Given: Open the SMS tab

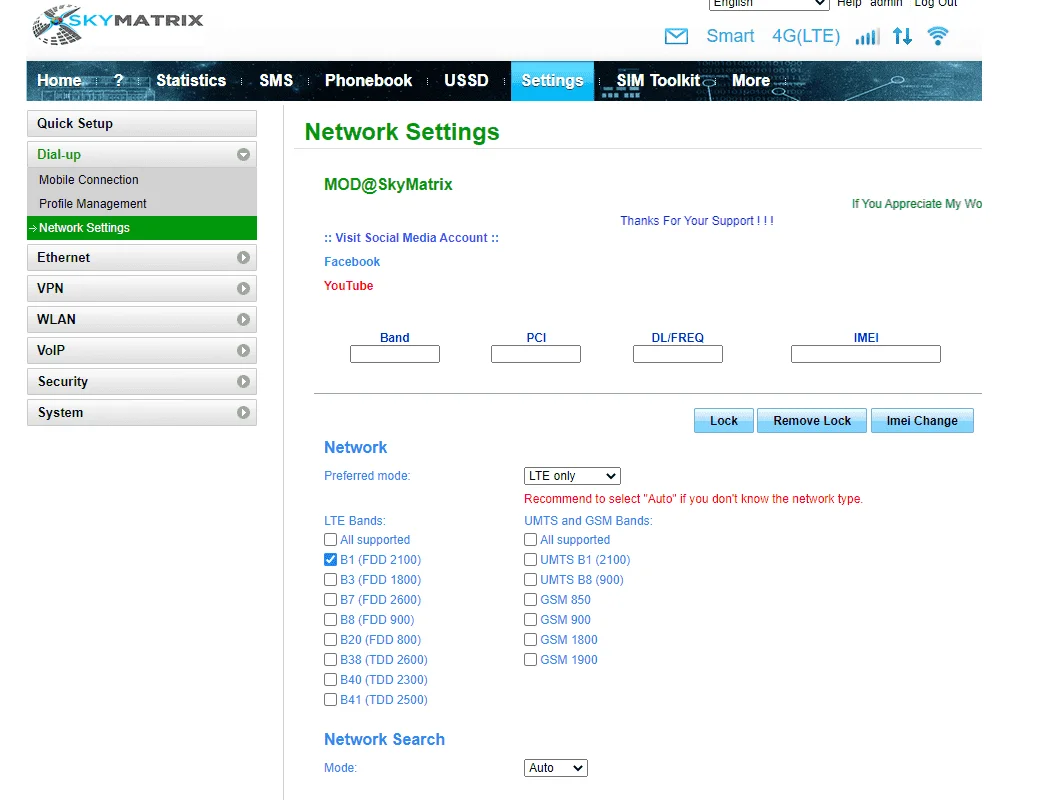Looking at the screenshot, I should (276, 81).
